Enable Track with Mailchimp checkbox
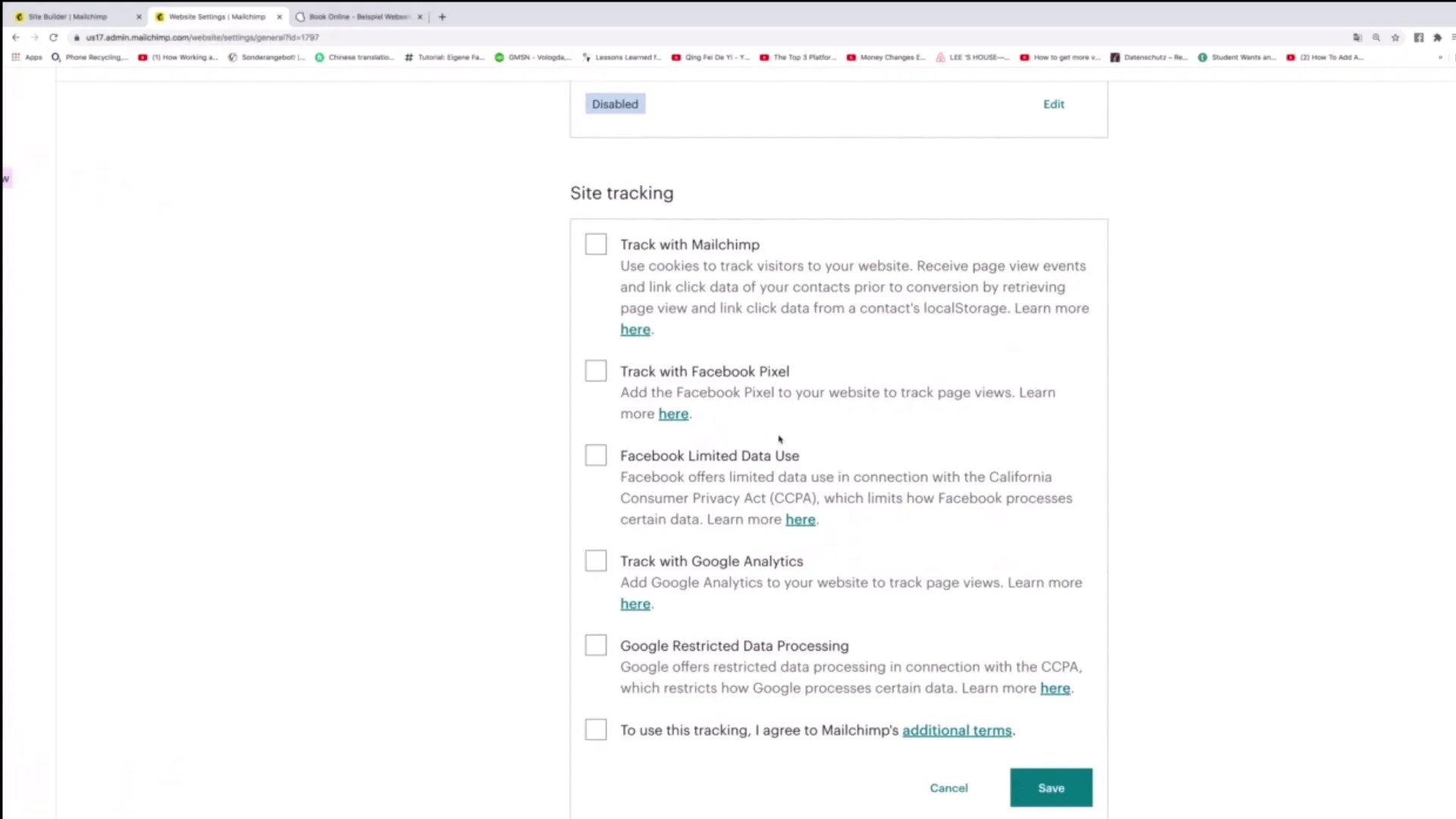 click(x=596, y=244)
